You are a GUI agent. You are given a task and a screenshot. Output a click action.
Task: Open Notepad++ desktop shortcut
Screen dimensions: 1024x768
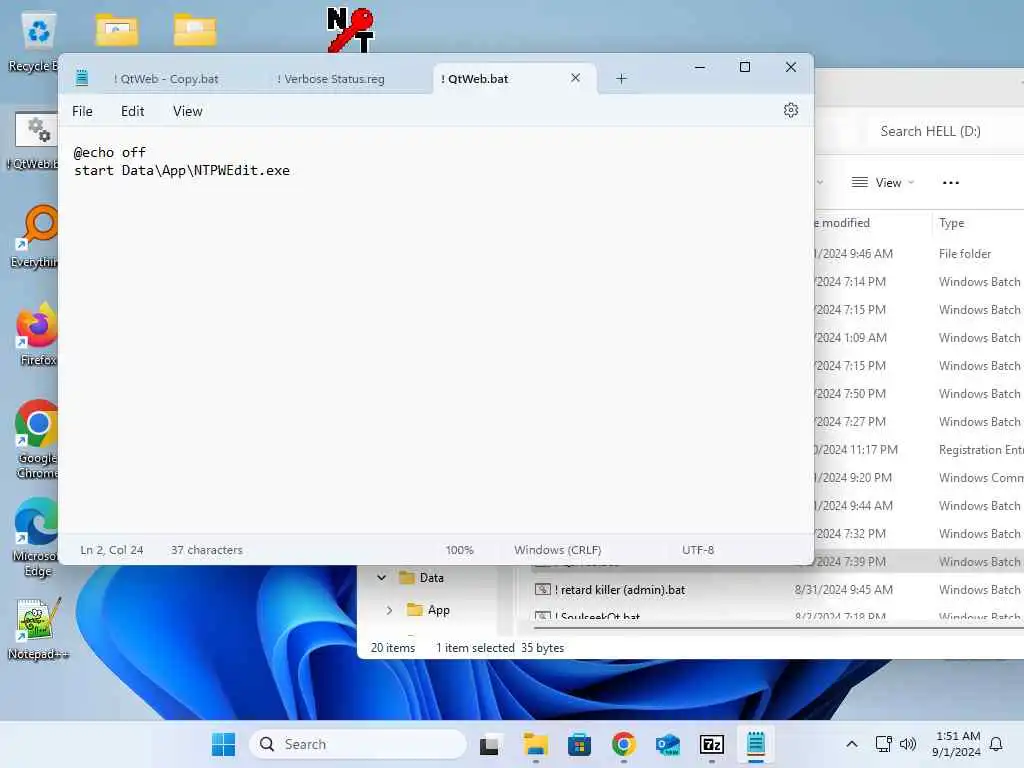[38, 628]
